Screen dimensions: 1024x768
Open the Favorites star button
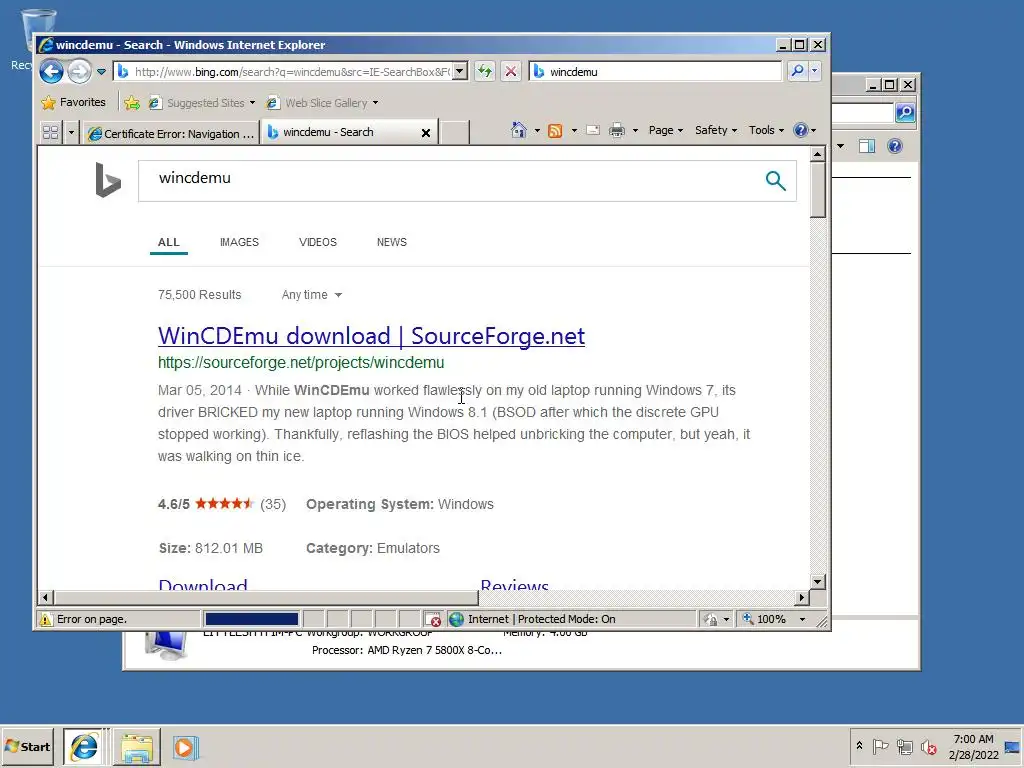73,103
